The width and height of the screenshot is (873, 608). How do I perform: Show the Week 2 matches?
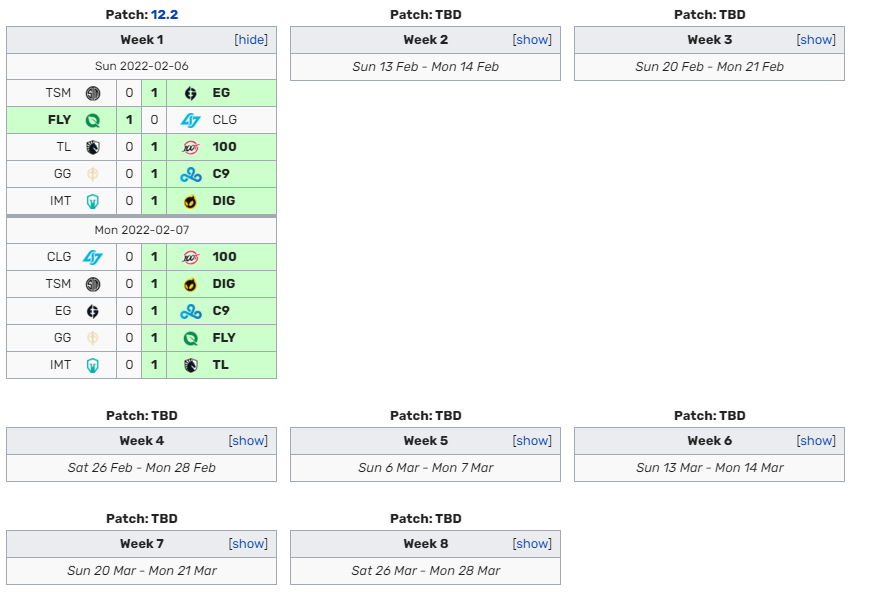pos(532,40)
